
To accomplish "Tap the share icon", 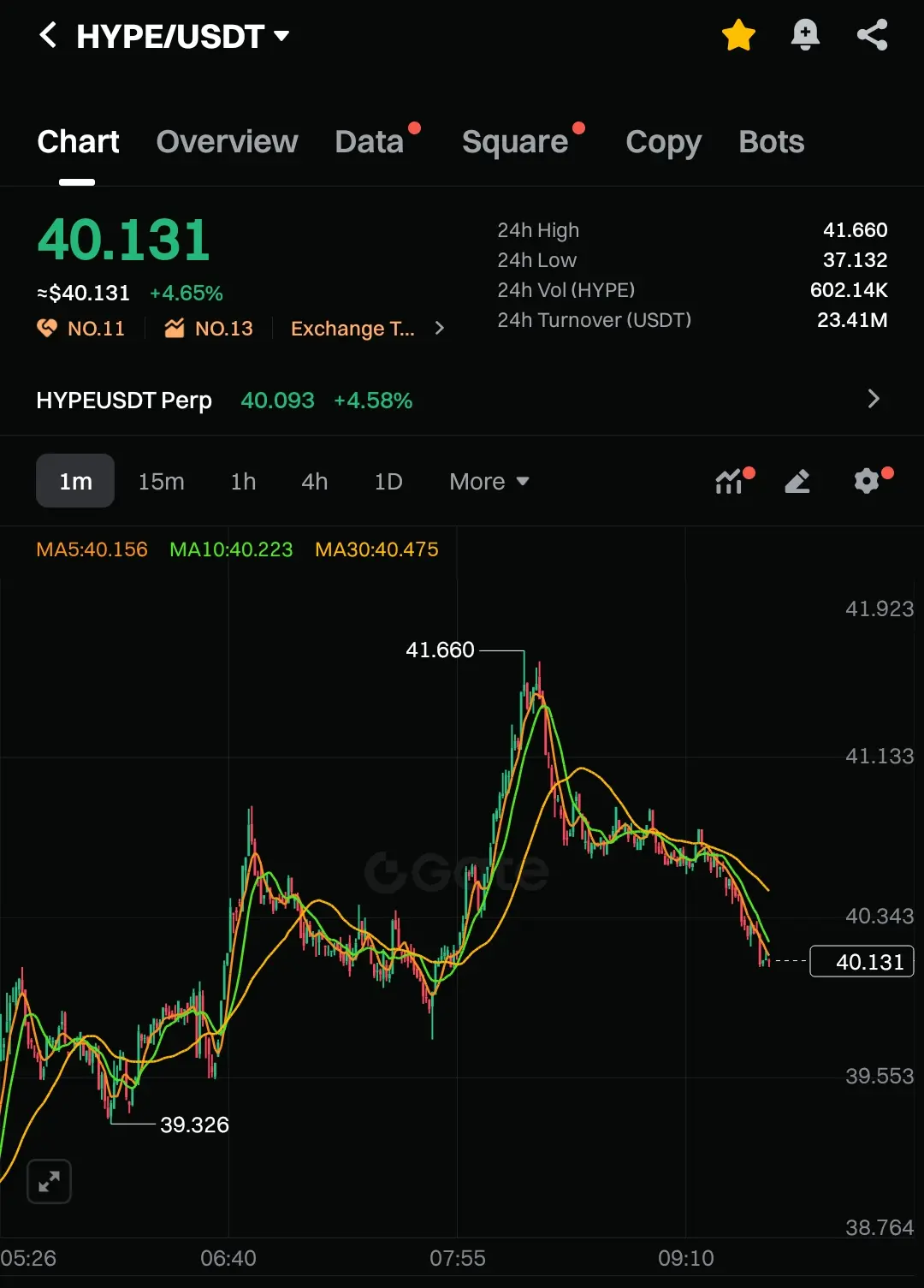I will (x=872, y=35).
